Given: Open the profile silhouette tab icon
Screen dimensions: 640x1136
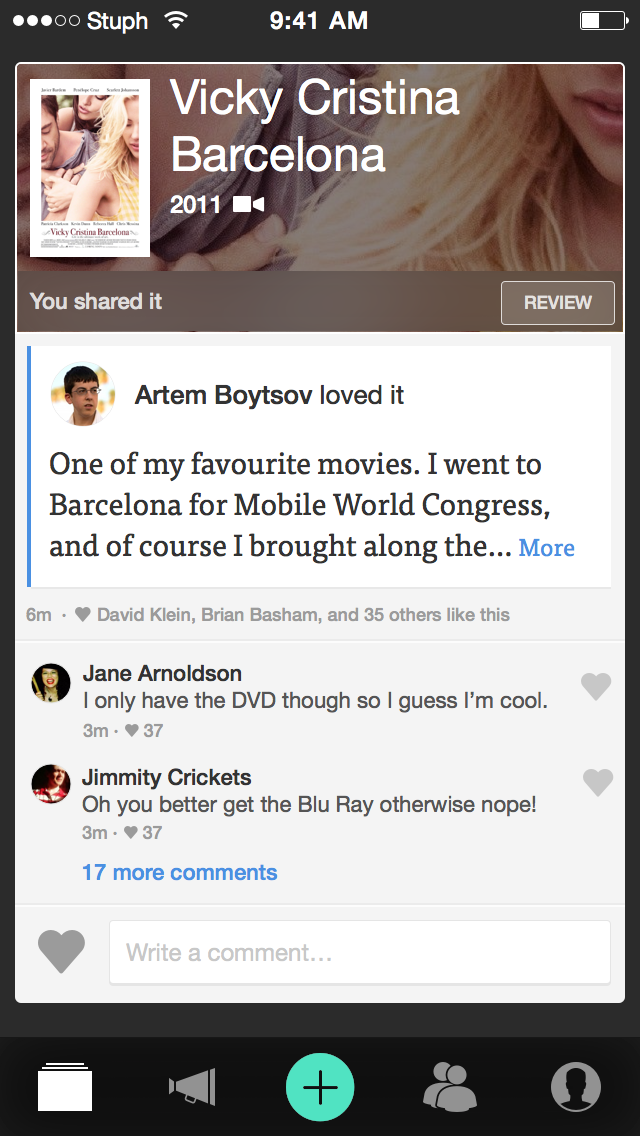Looking at the screenshot, I should coord(576,1087).
